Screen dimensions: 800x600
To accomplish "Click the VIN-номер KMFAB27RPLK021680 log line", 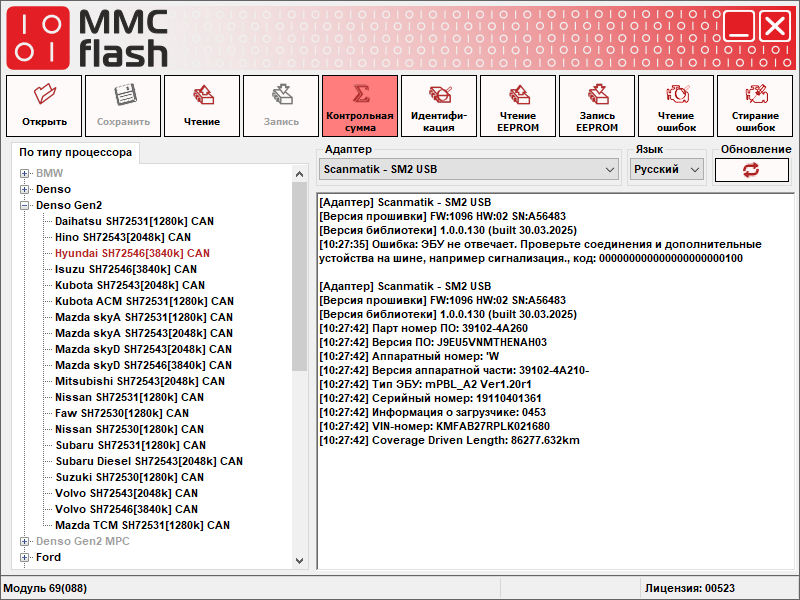I will click(435, 427).
